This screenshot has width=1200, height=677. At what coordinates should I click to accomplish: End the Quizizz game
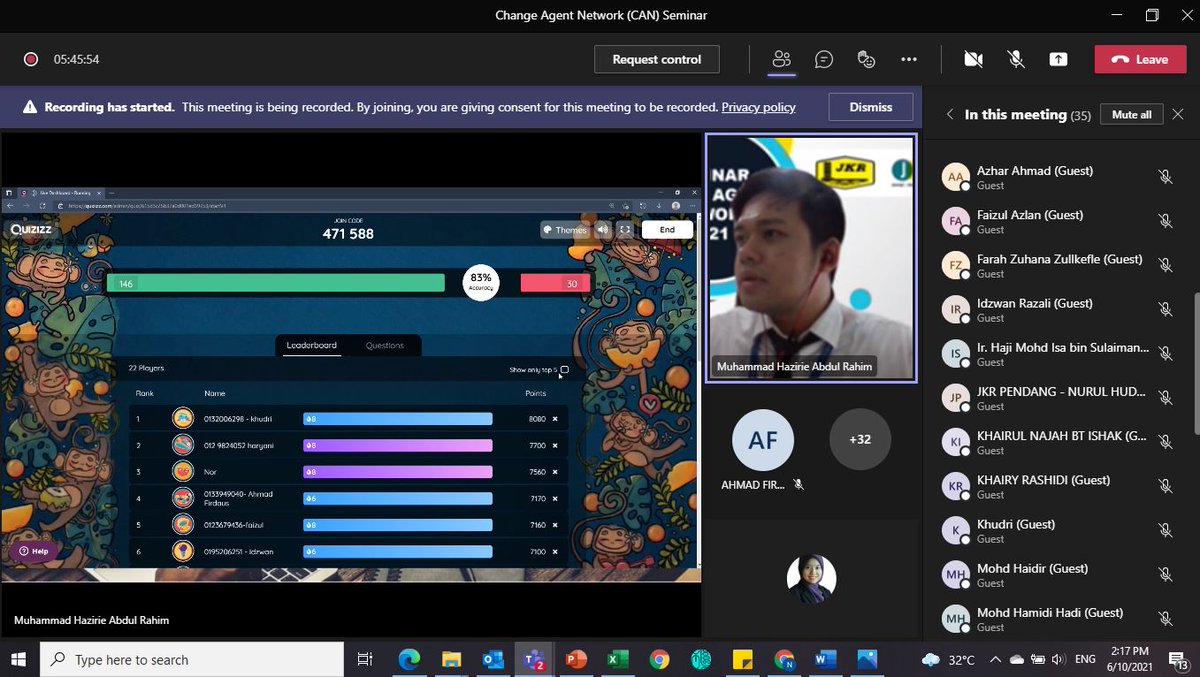(x=667, y=229)
